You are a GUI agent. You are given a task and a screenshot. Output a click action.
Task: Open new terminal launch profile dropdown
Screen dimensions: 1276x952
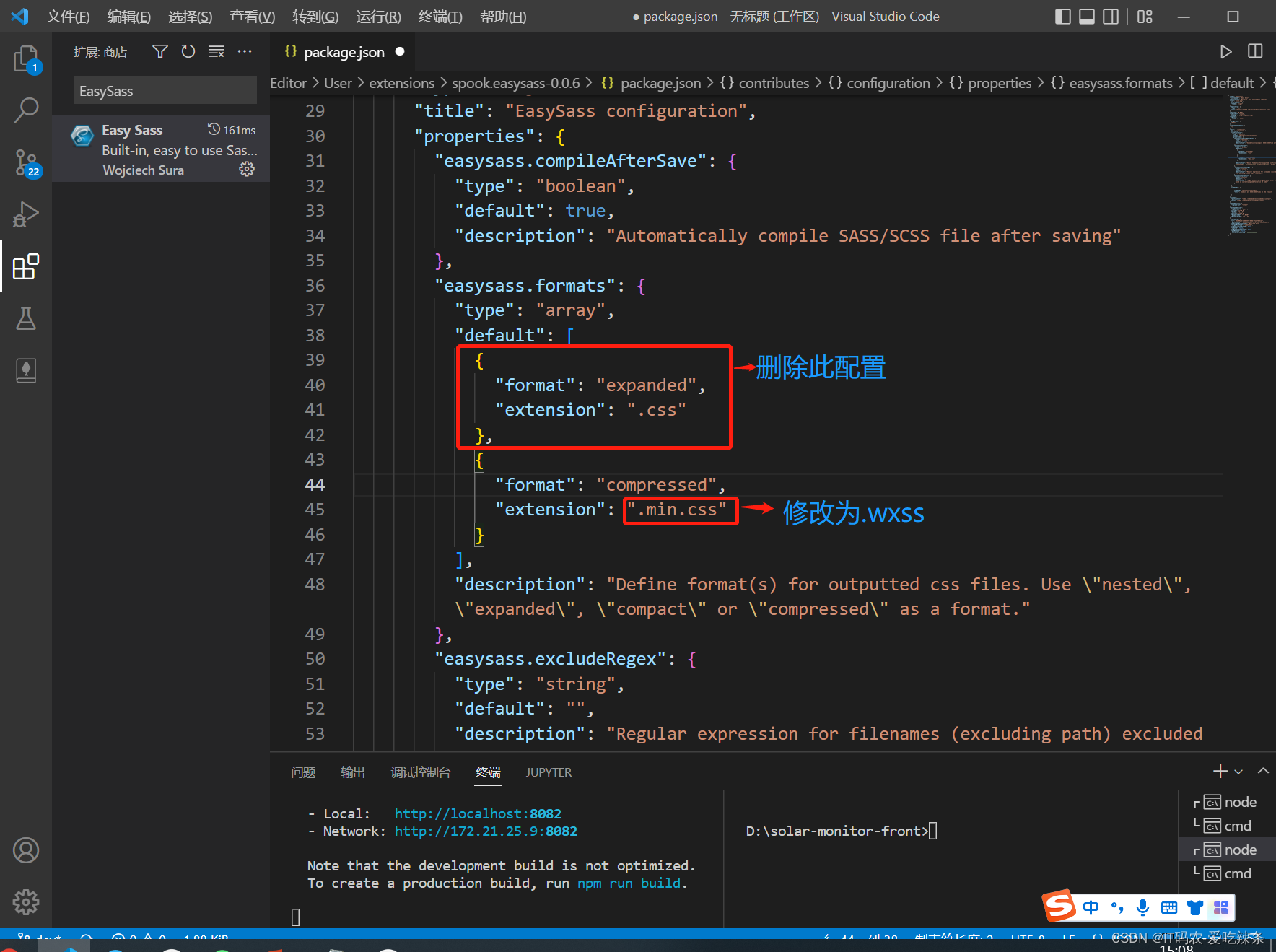click(1238, 772)
